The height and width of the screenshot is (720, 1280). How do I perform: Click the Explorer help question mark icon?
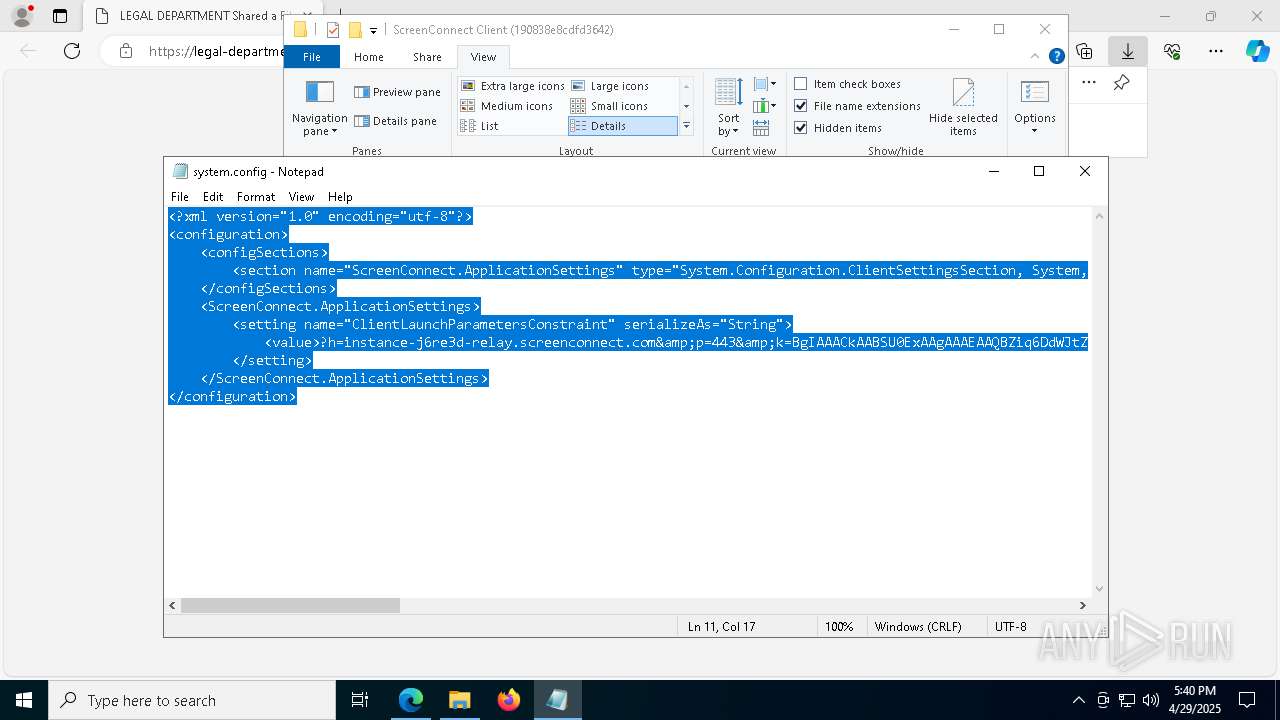pyautogui.click(x=1056, y=56)
